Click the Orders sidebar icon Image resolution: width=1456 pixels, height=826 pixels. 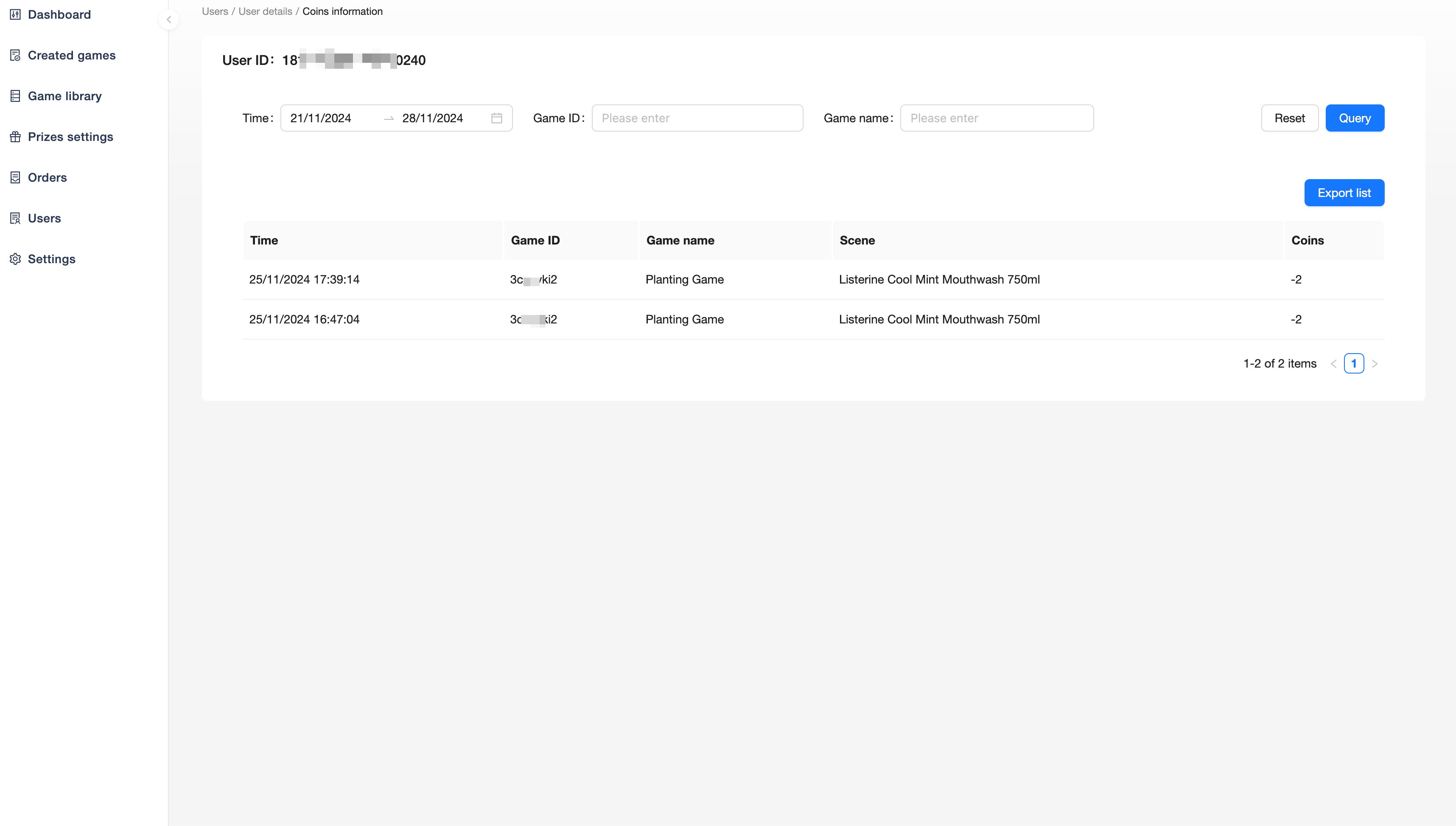pos(15,177)
